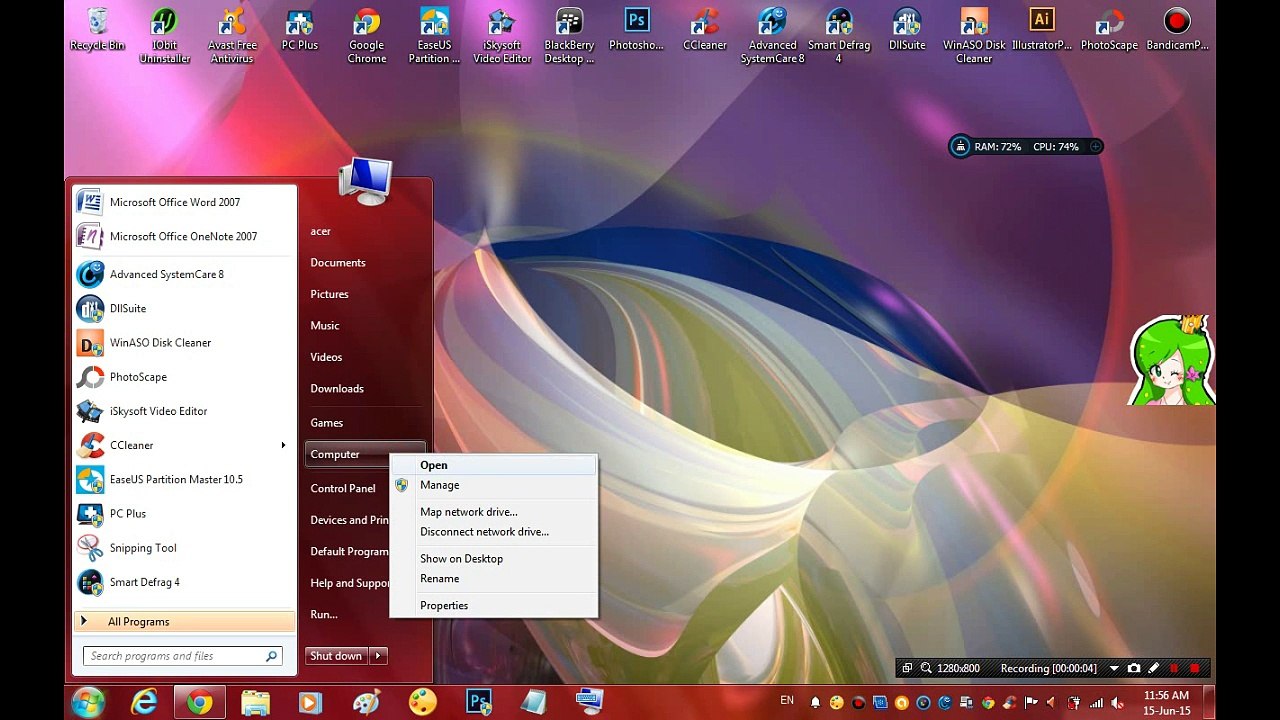Image resolution: width=1280 pixels, height=720 pixels.
Task: Select iSkysoft Video Editor desktop shortcut
Action: point(502,36)
